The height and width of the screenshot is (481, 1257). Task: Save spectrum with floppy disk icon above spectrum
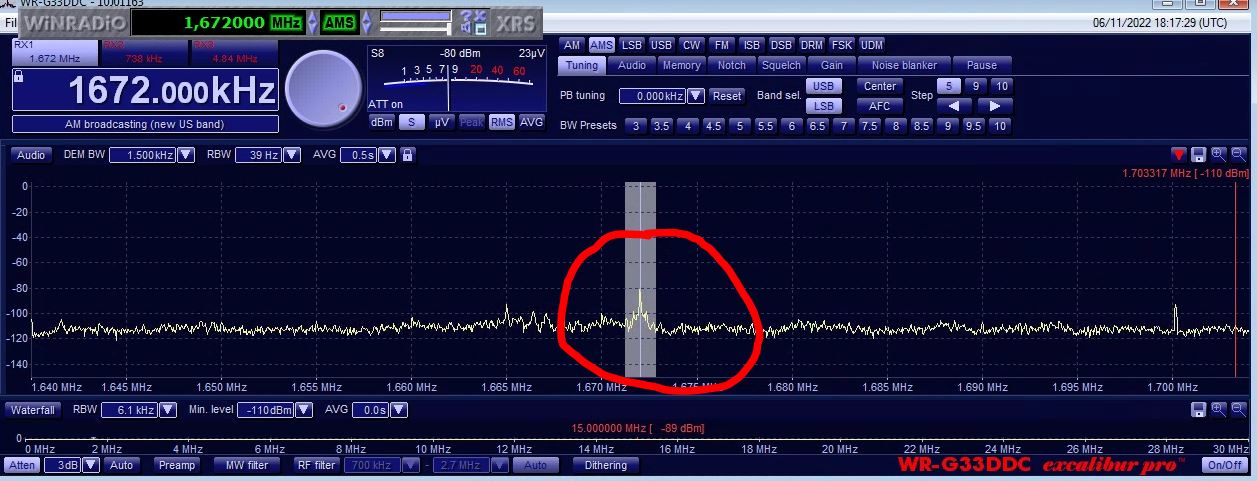(1199, 154)
